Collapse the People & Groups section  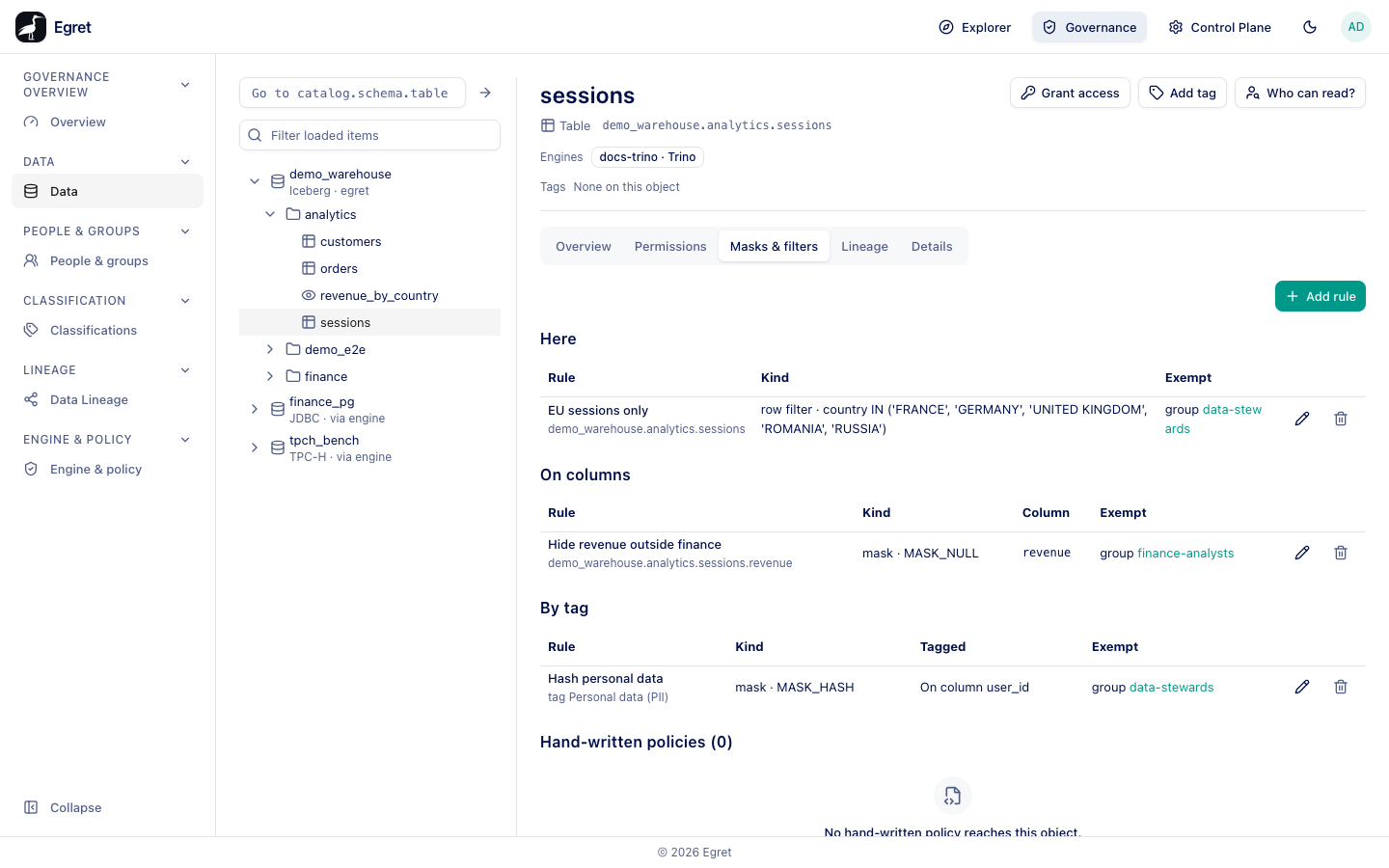coord(185,231)
